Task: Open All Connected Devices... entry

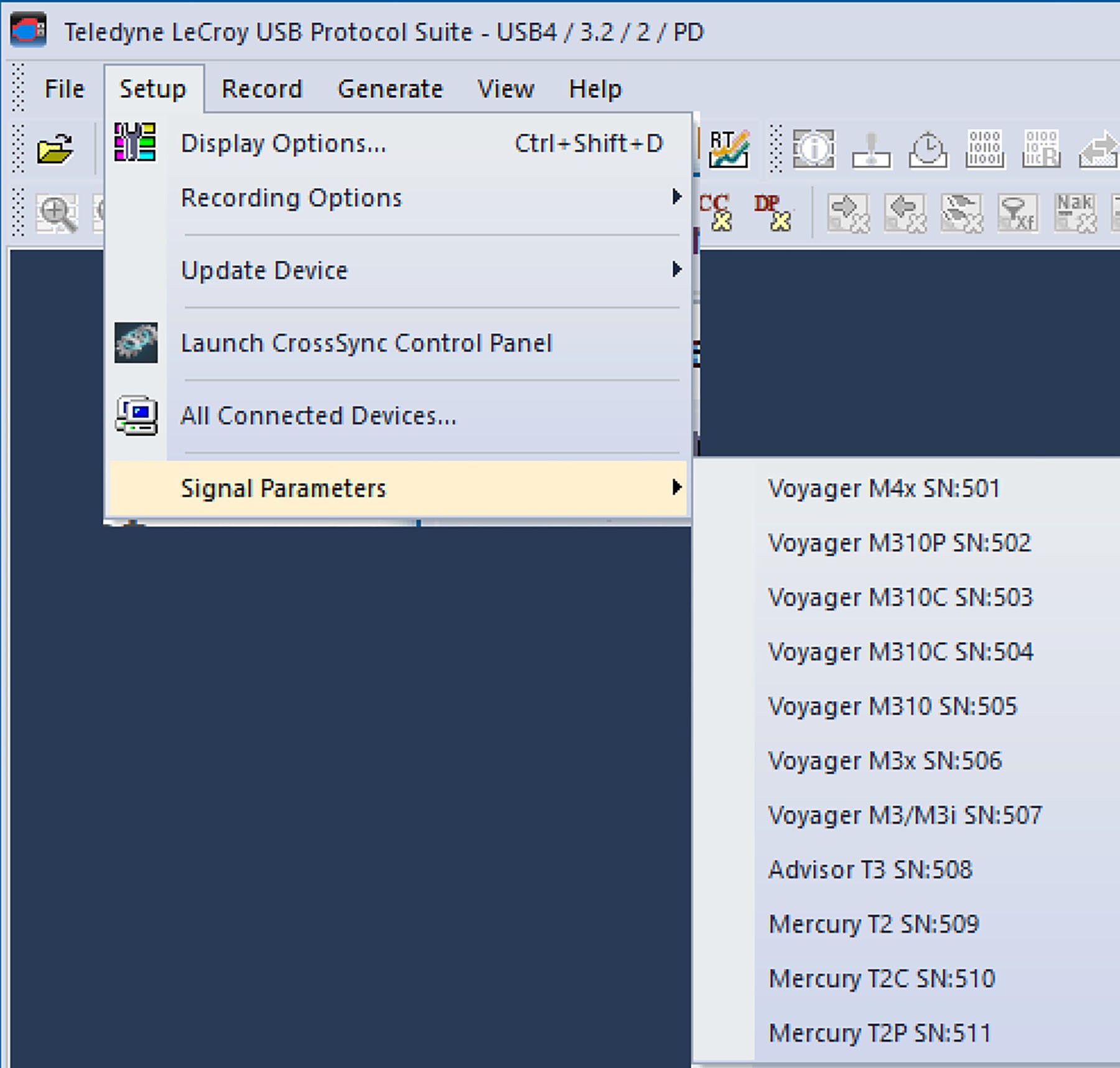Action: [398, 415]
